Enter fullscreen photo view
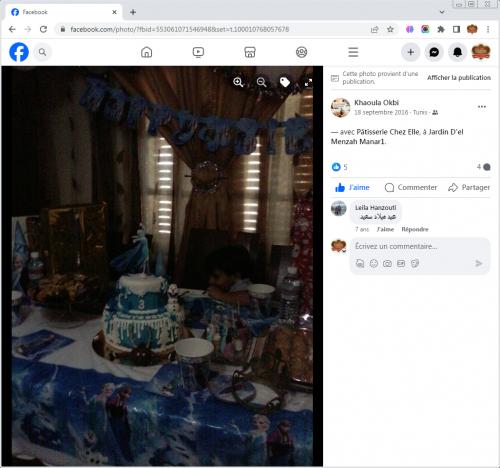Image resolution: width=500 pixels, height=468 pixels. (x=308, y=82)
